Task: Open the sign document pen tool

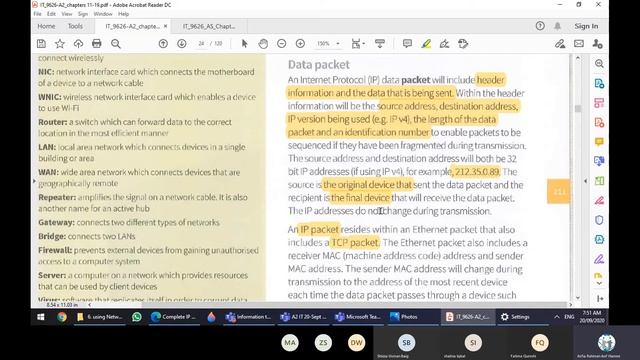Action: click(444, 44)
